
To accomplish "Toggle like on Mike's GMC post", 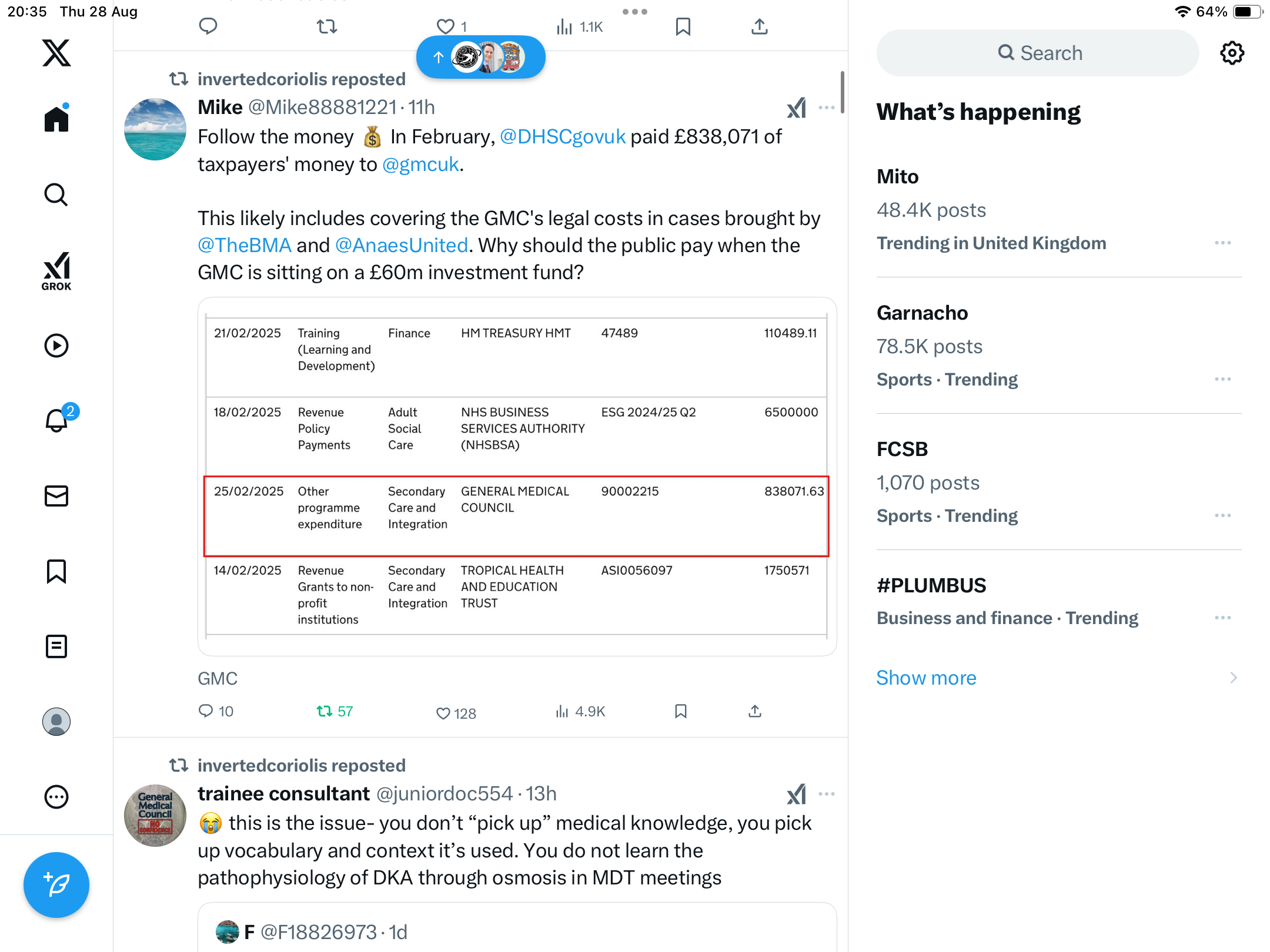I will click(443, 713).
